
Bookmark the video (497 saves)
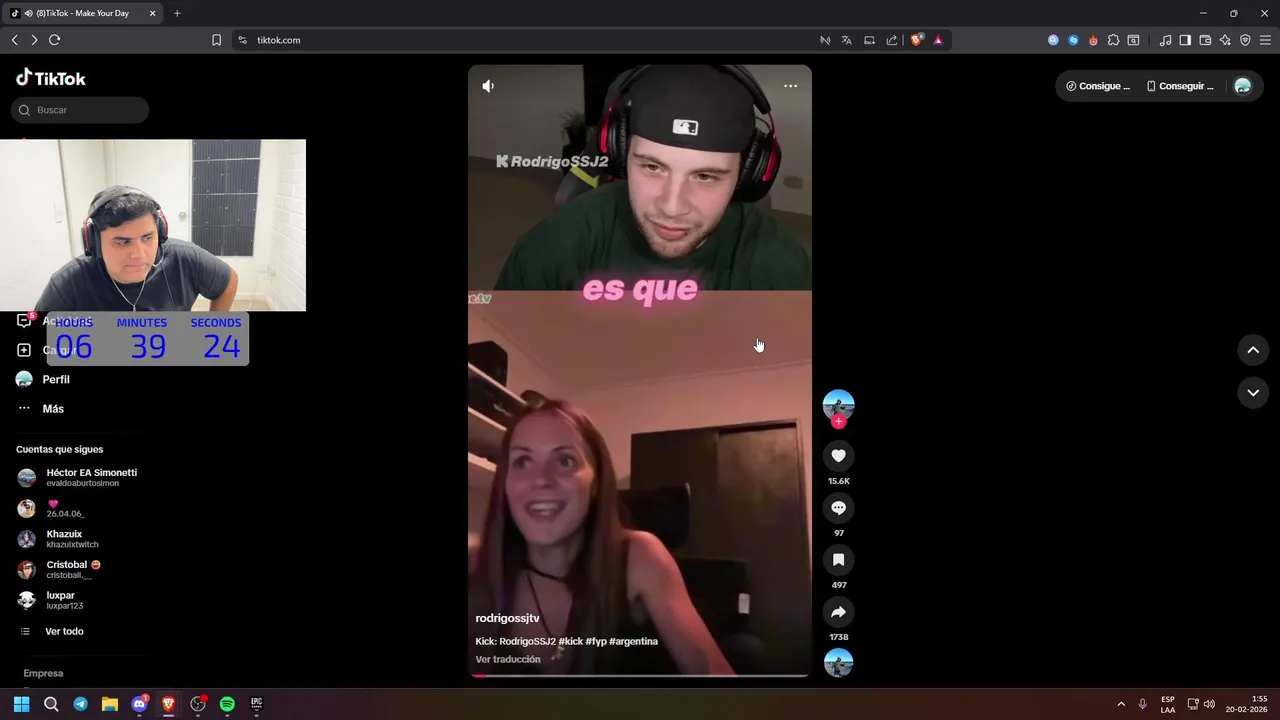click(838, 560)
